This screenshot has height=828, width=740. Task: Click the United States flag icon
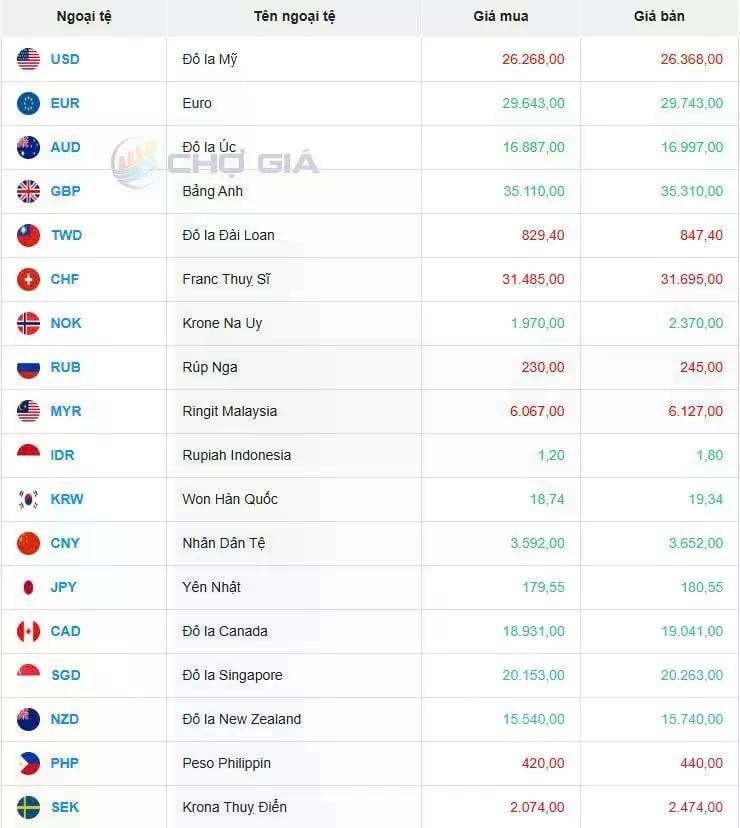coord(29,59)
